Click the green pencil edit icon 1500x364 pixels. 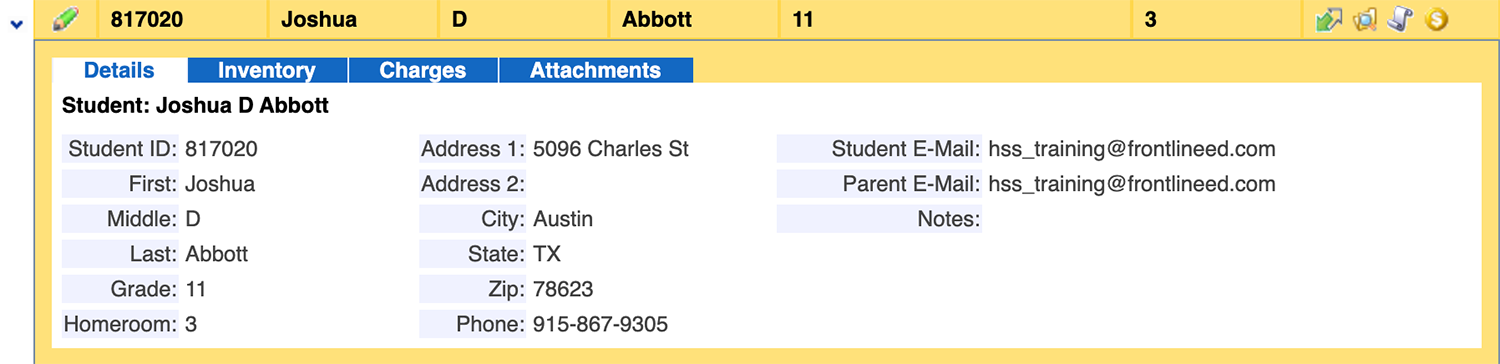(x=66, y=19)
